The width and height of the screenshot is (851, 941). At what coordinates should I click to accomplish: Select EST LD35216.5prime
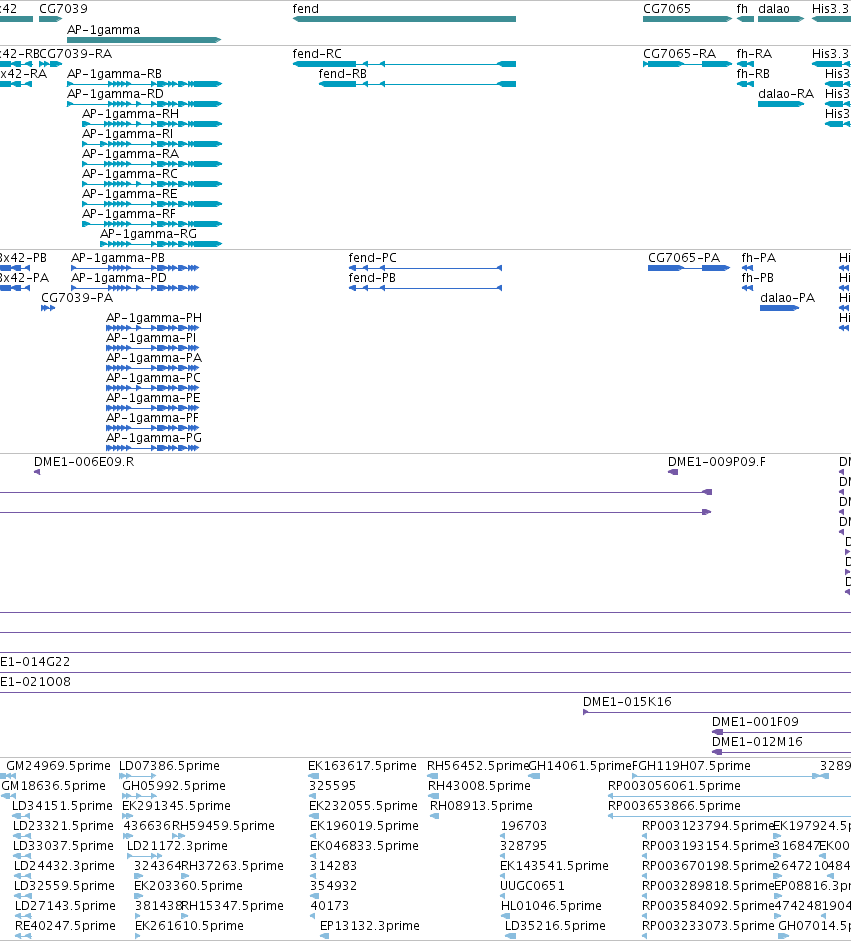[511, 936]
